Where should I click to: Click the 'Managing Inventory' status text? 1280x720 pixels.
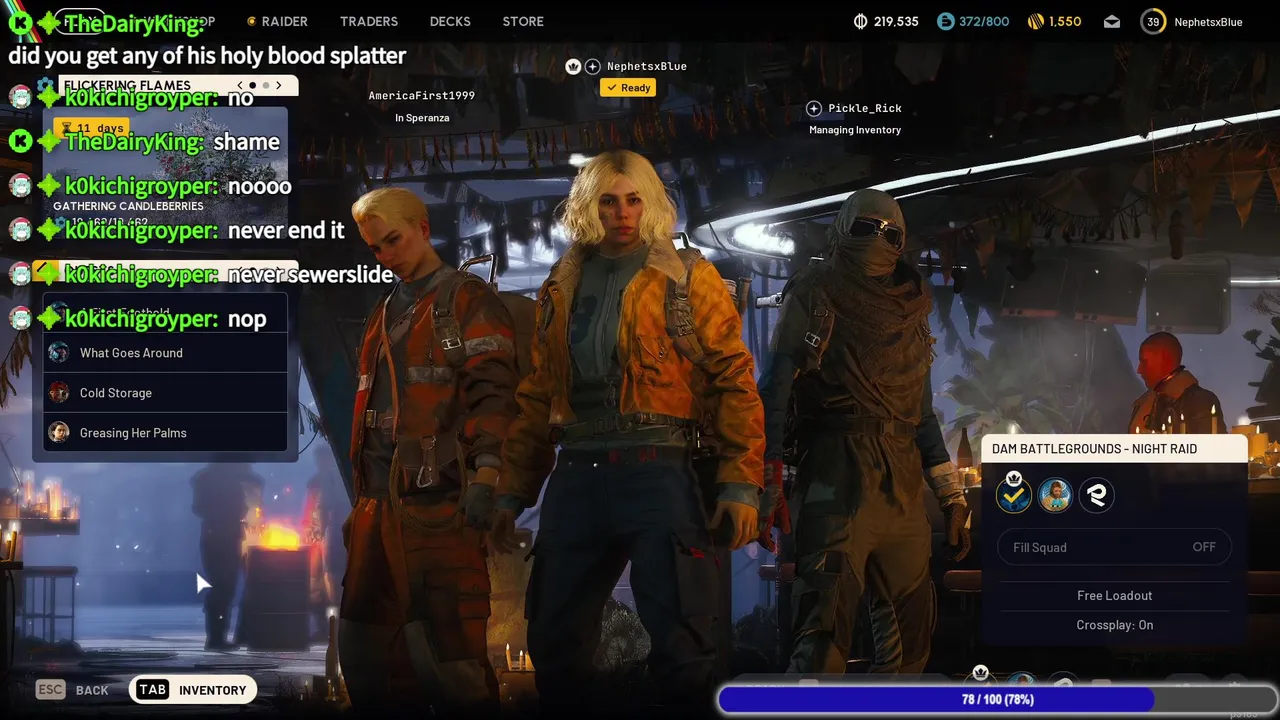click(855, 130)
